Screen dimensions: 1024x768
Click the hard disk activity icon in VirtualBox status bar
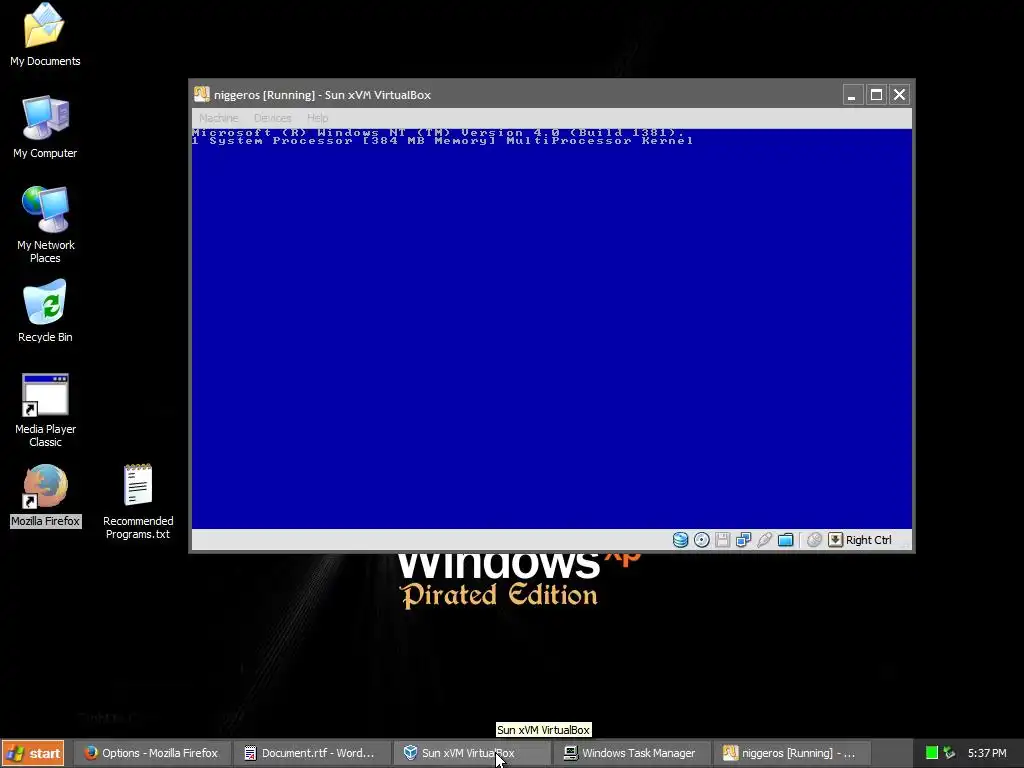coord(680,540)
